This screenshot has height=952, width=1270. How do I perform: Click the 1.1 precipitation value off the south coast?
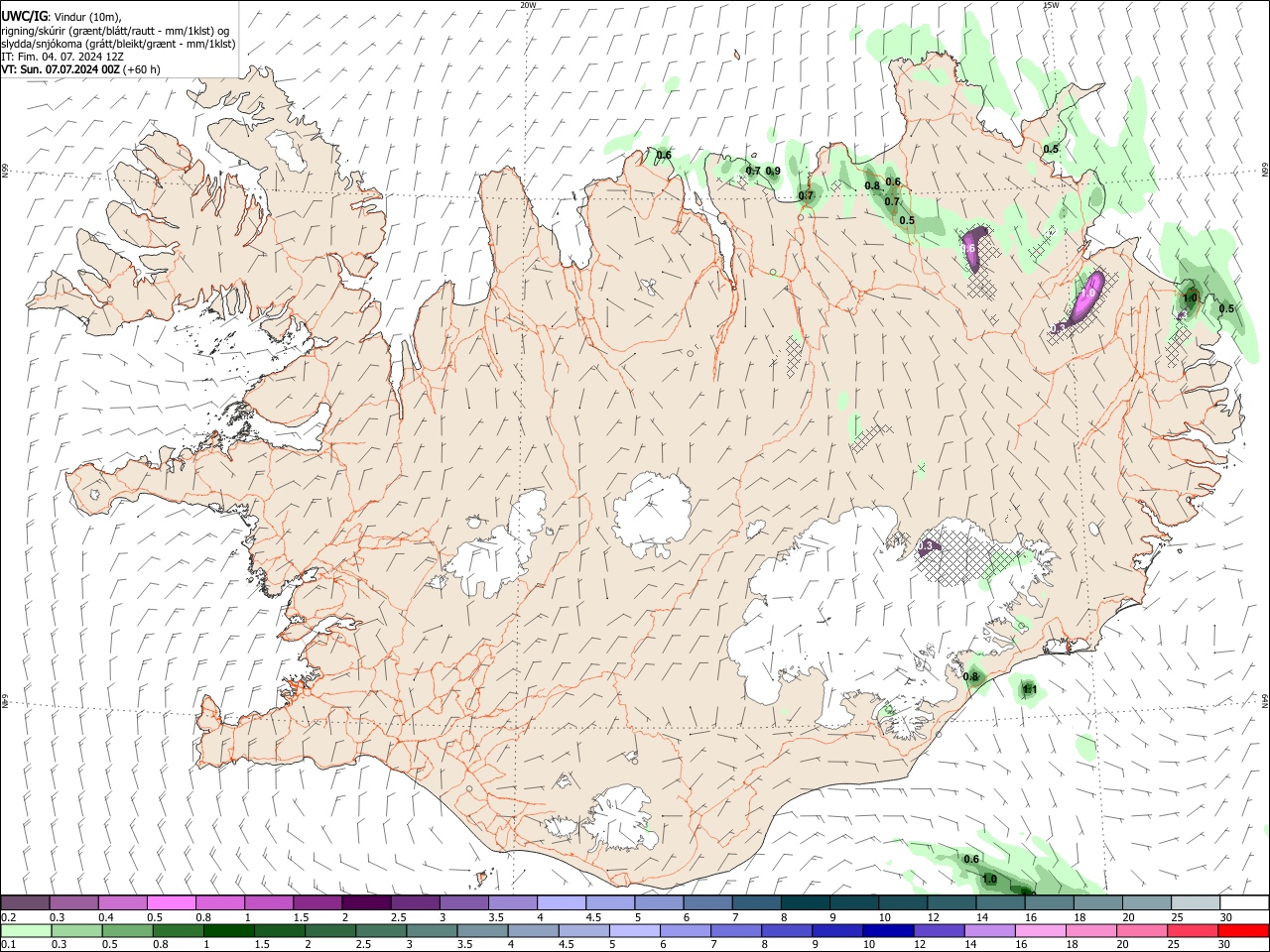[1029, 690]
